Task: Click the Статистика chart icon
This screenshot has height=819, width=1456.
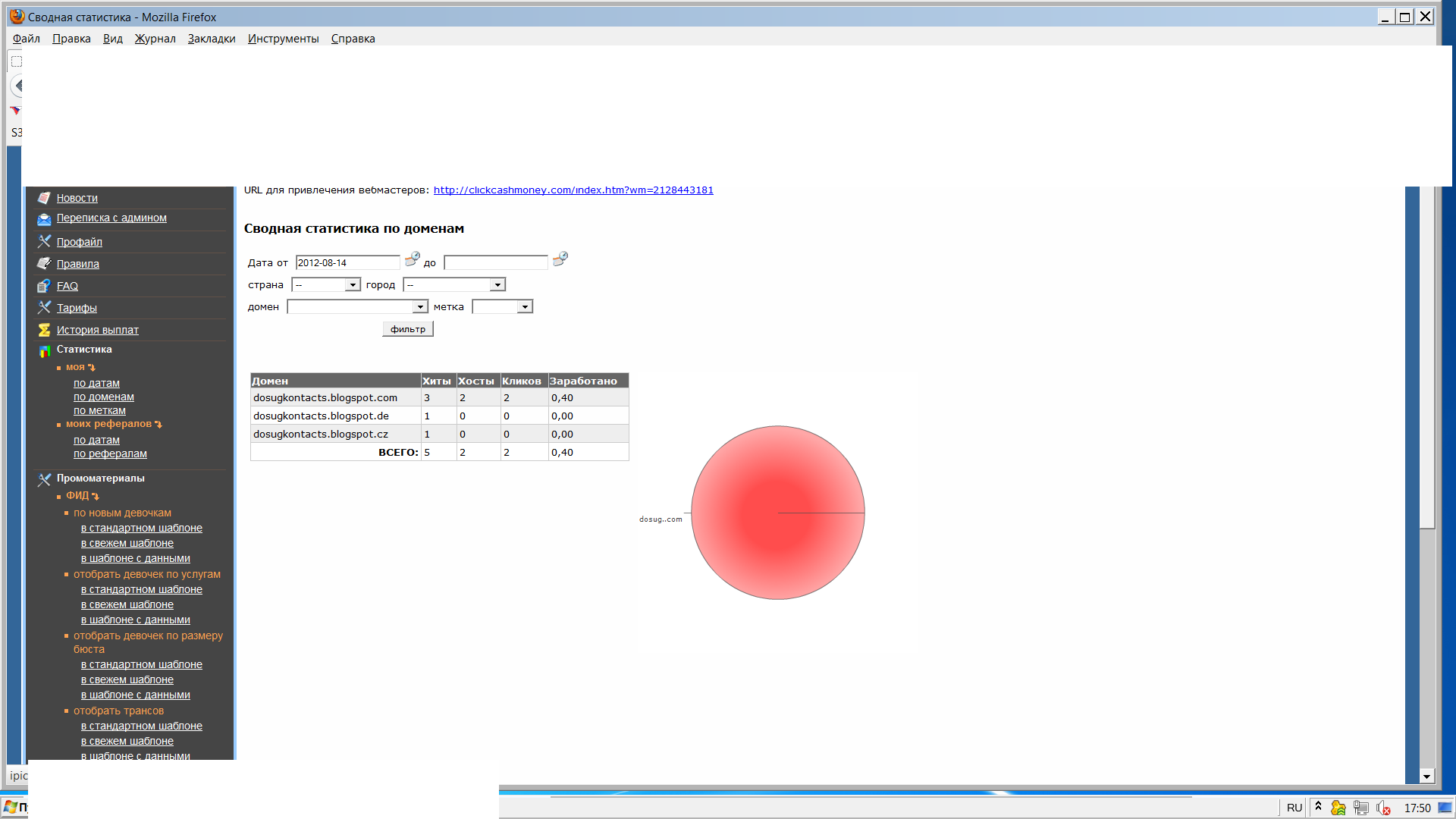Action: 44,350
